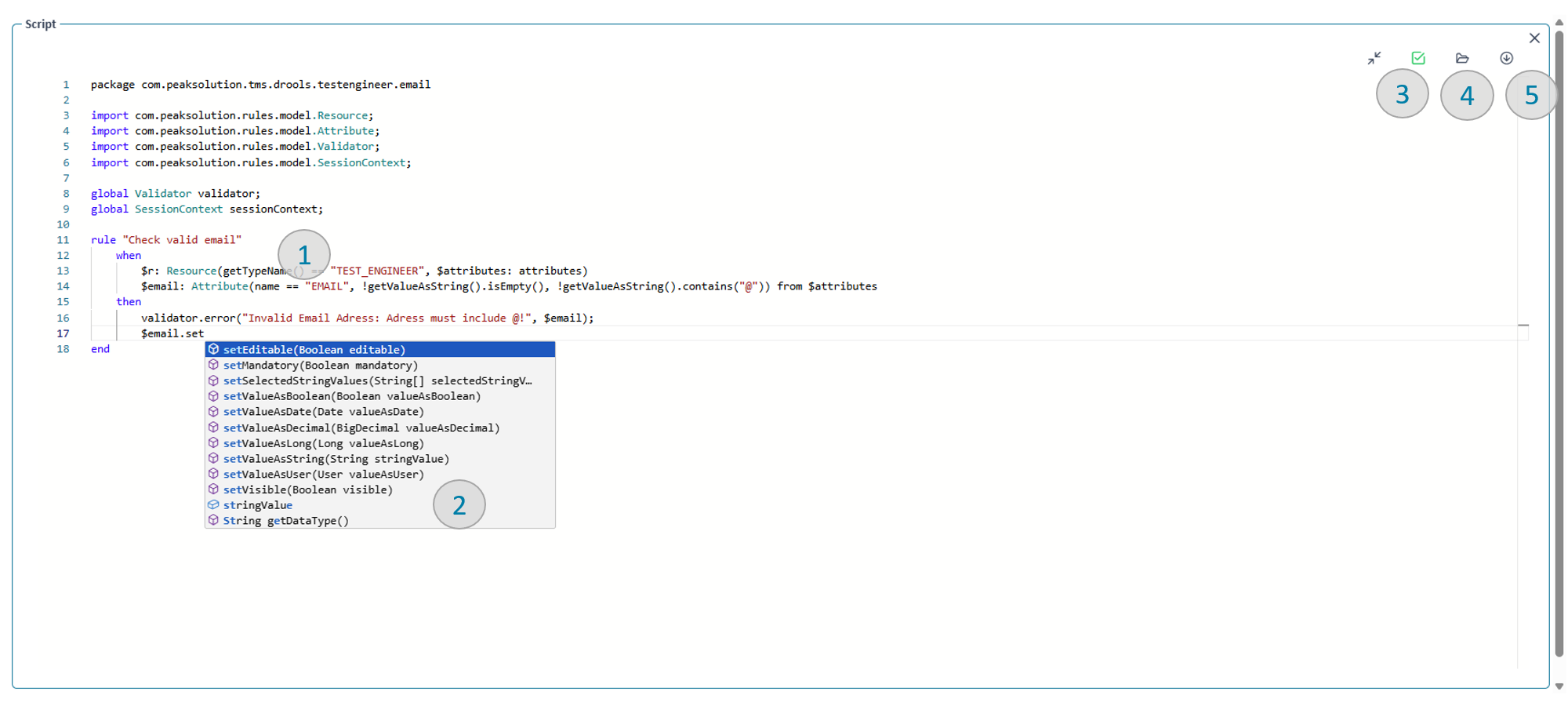Select setVisible(Boolean visible) suggestion
This screenshot has height=706, width=1568.
click(380, 489)
